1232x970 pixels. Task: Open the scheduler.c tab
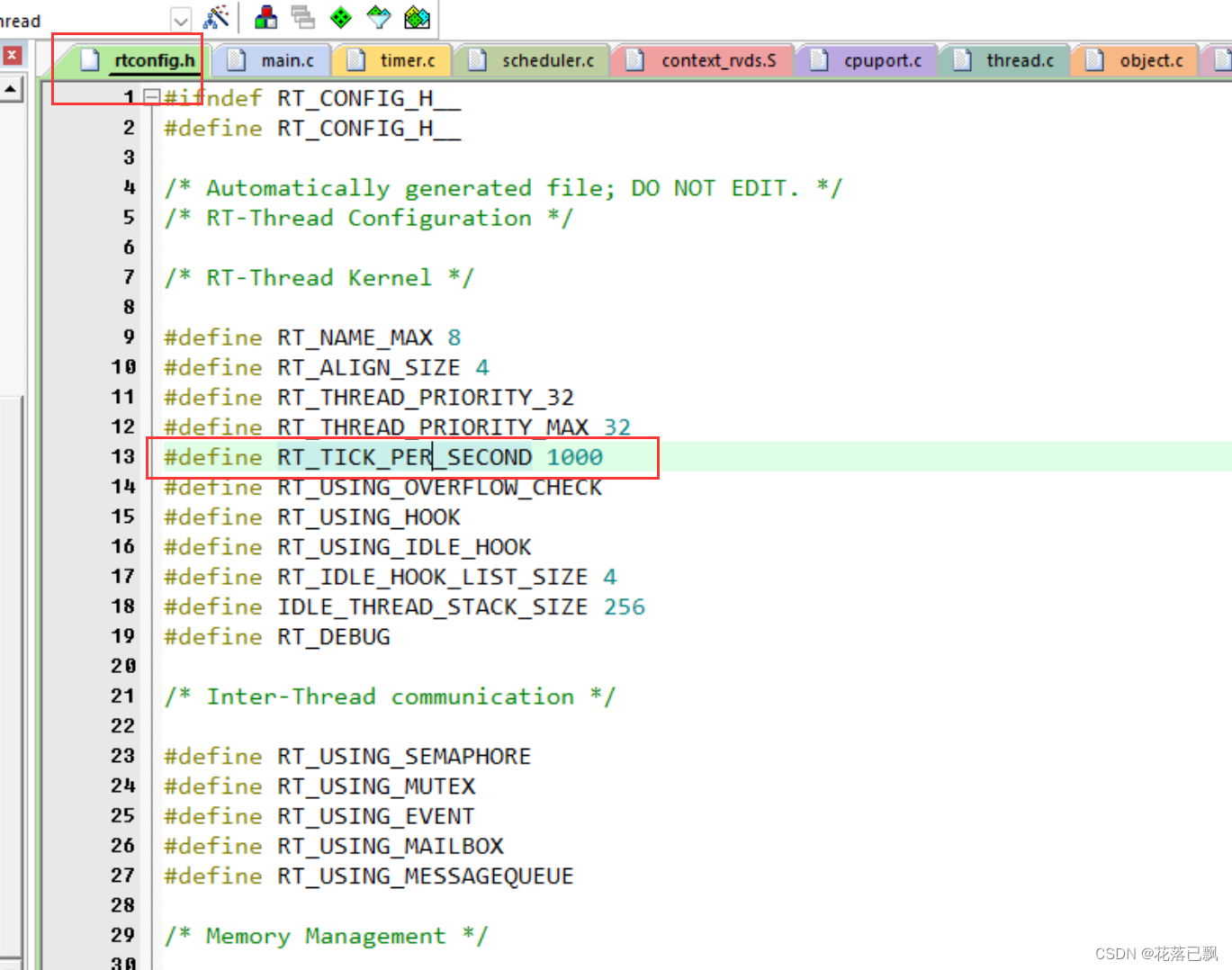click(531, 60)
